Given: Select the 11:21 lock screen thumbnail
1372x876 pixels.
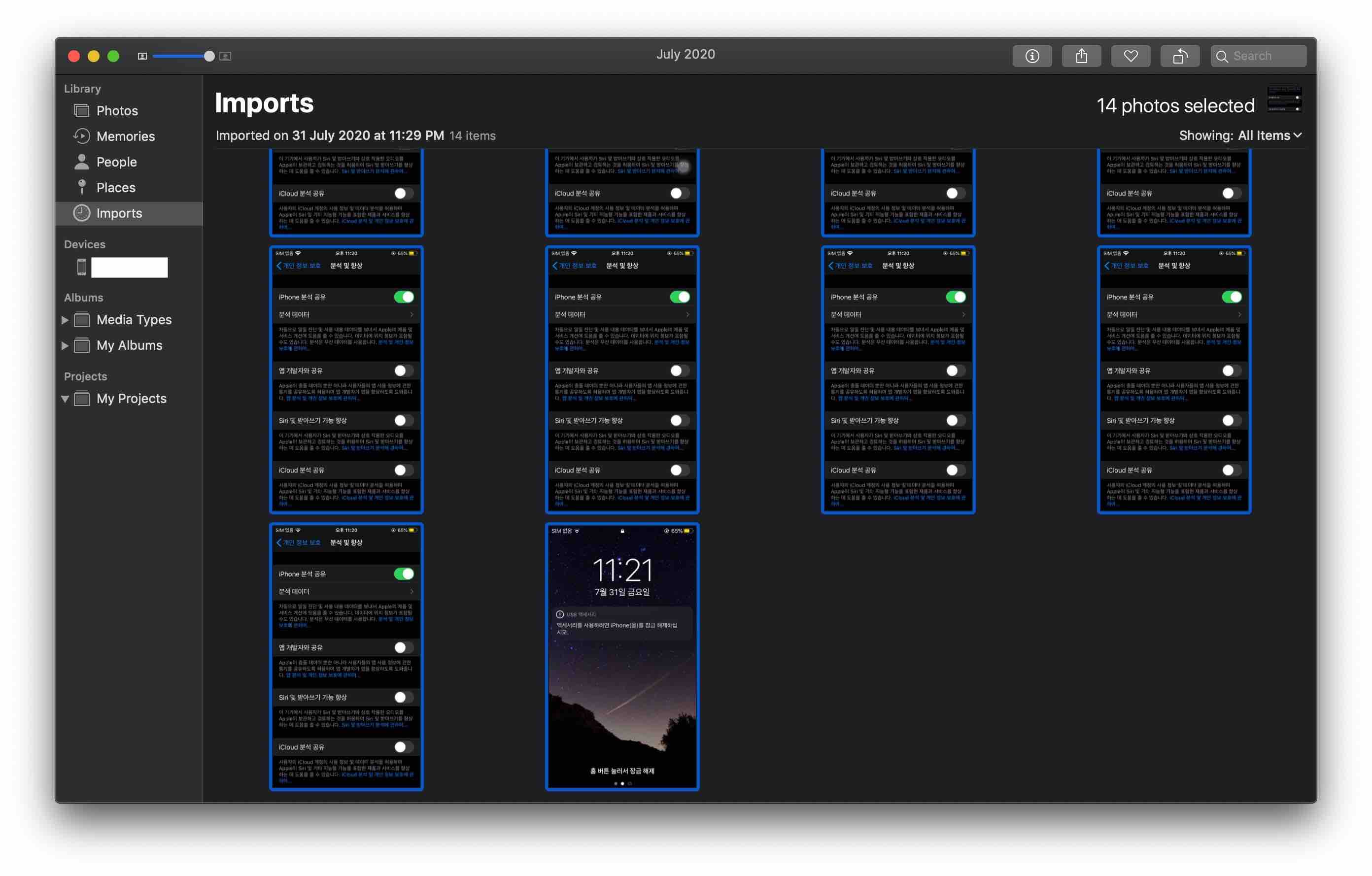Looking at the screenshot, I should click(621, 656).
